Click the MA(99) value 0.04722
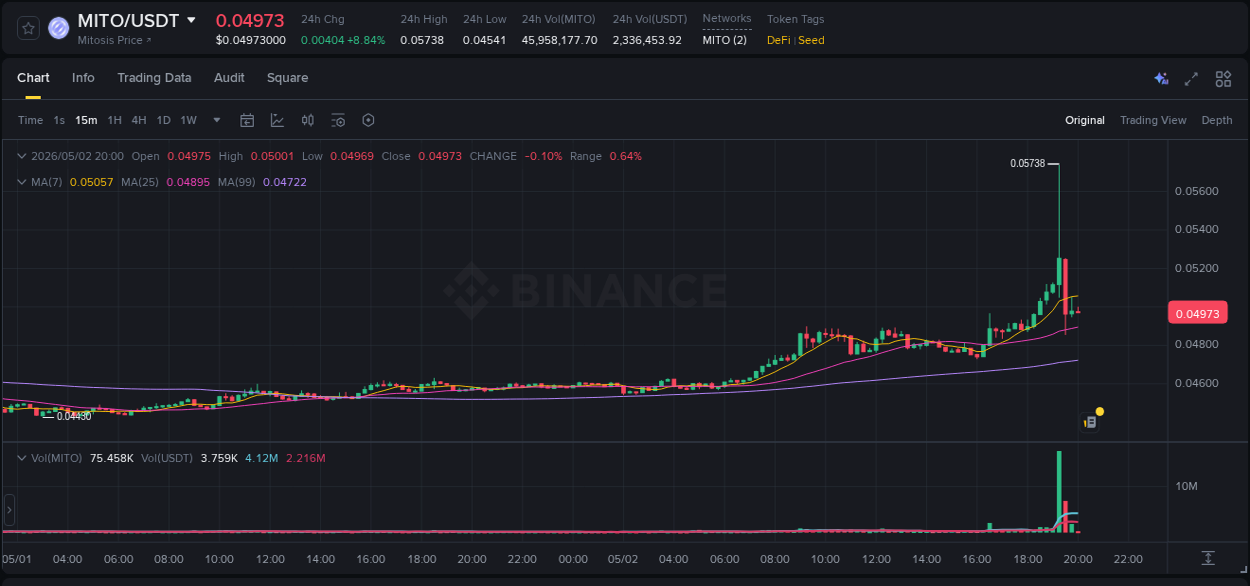The image size is (1250, 586). coord(285,182)
